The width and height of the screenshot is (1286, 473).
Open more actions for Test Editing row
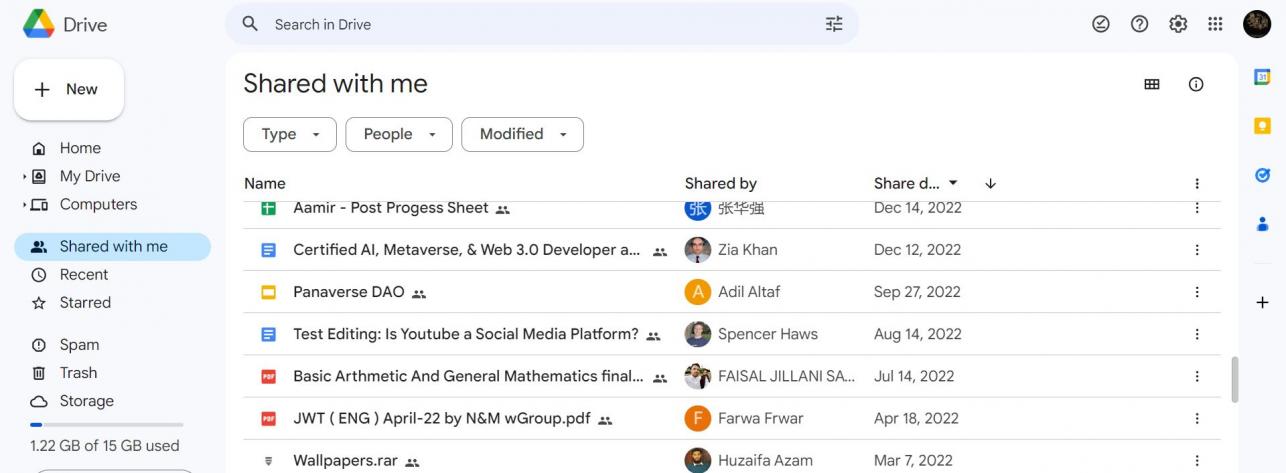point(1197,334)
